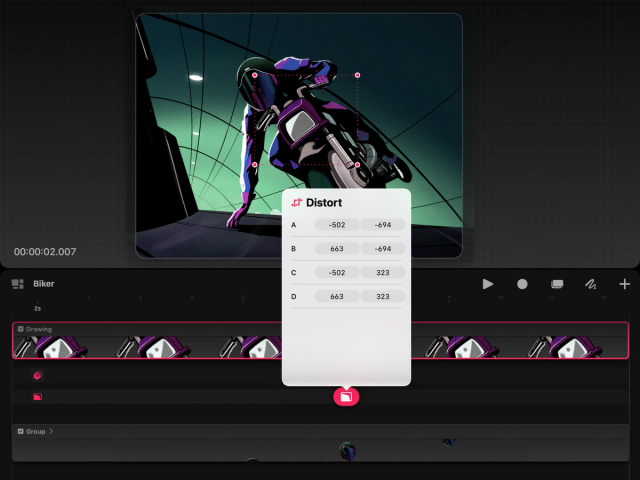The width and height of the screenshot is (640, 480).
Task: Expand the Group track chevron
Action: (51, 431)
